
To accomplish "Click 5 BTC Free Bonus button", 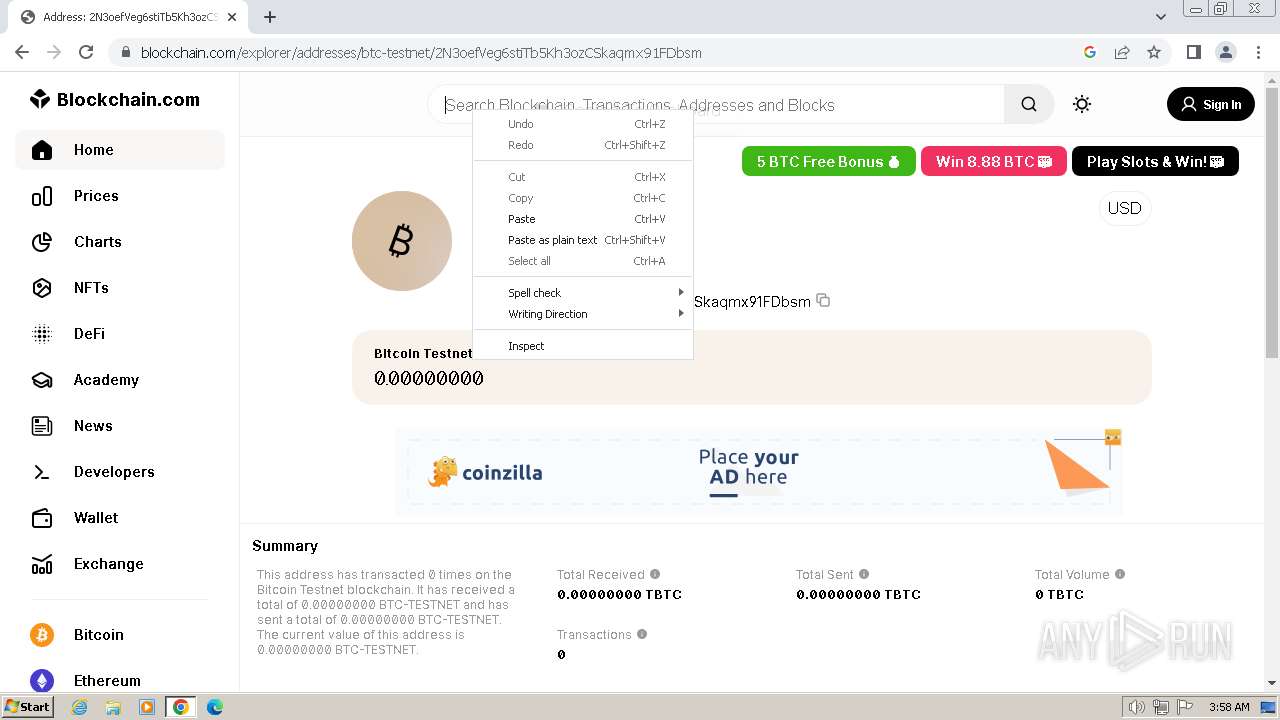I will pos(828,161).
